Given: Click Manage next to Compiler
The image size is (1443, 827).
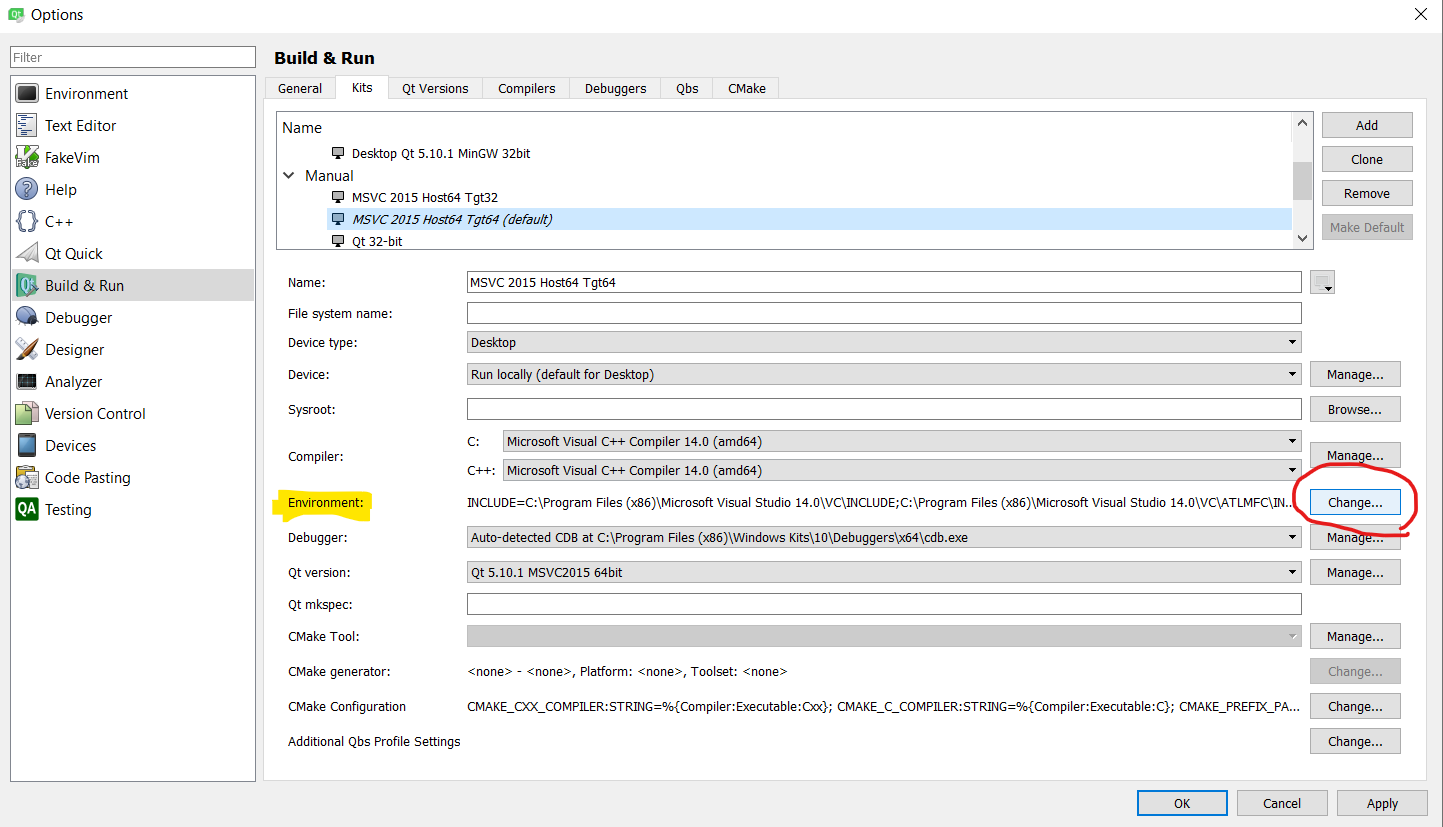Looking at the screenshot, I should click(x=1355, y=455).
